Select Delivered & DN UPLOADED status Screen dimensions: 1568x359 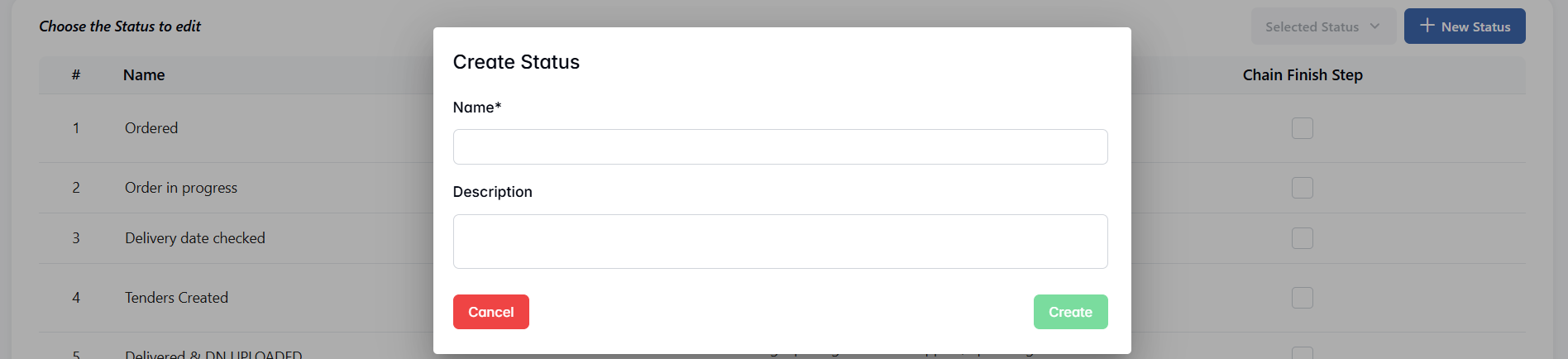(x=213, y=354)
